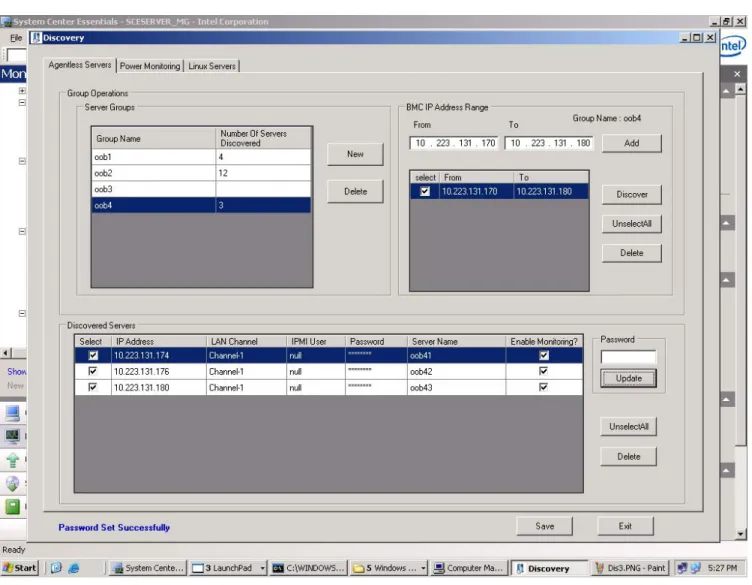Open the LaunchPad taskbar group dropdown arrow
Screen dimensions: 752x585
coord(262,568)
